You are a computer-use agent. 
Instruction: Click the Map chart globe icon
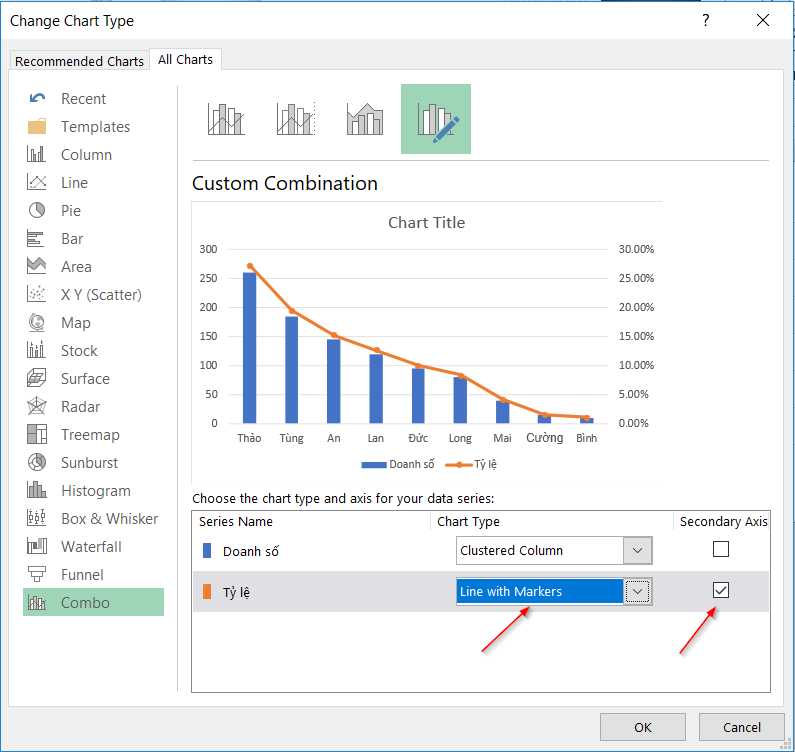pyautogui.click(x=37, y=322)
